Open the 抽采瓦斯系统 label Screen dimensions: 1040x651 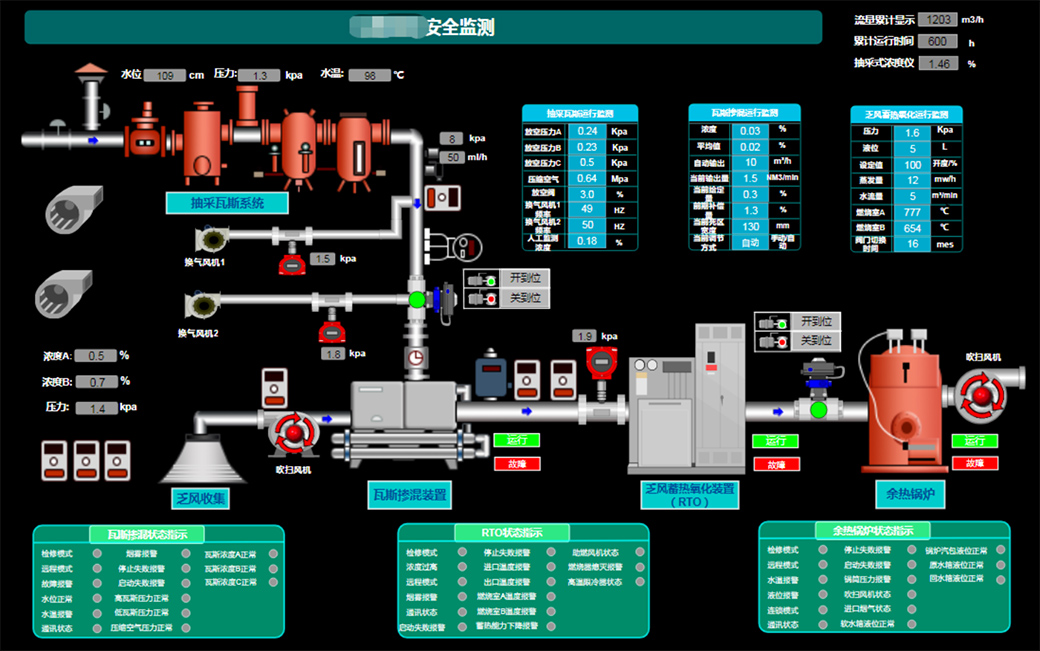(x=227, y=203)
